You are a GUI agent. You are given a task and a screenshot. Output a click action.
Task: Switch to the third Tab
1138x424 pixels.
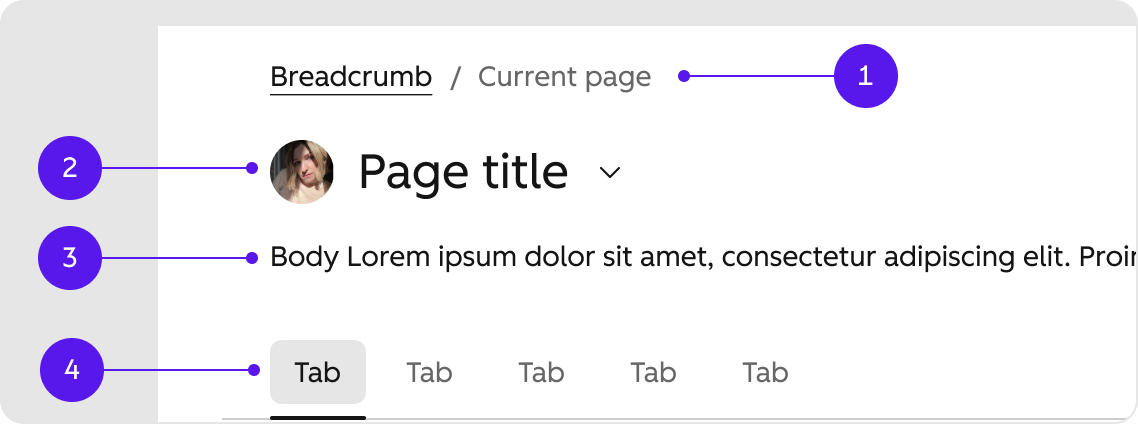point(541,372)
